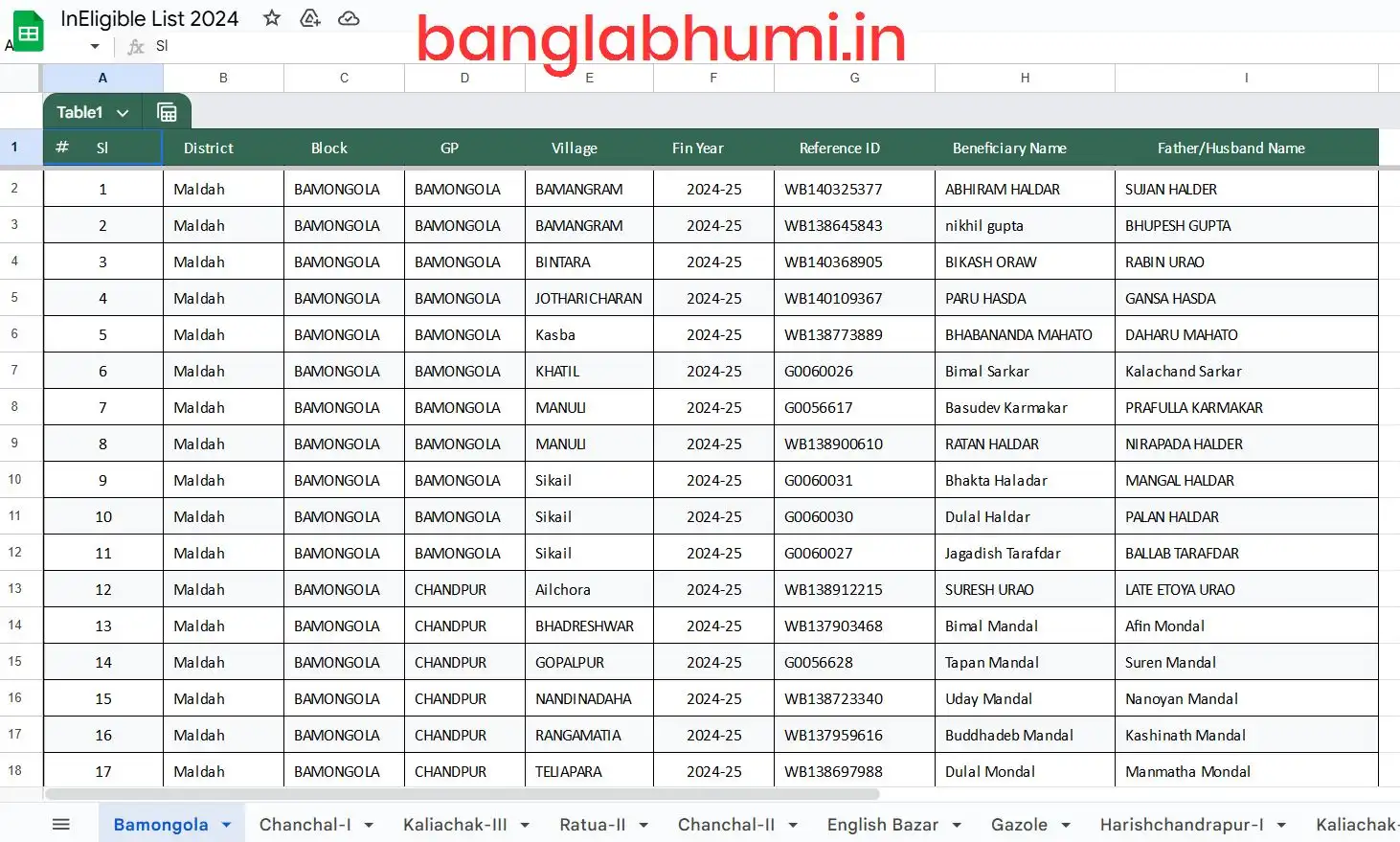This screenshot has width=1400, height=842.
Task: Open Bamongola tab dropdown arrow
Action: [x=227, y=825]
